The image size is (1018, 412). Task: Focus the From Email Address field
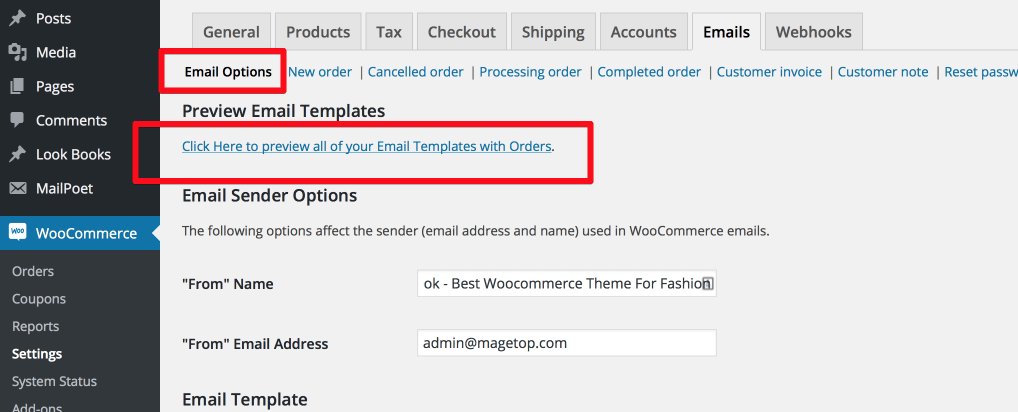[x=567, y=343]
